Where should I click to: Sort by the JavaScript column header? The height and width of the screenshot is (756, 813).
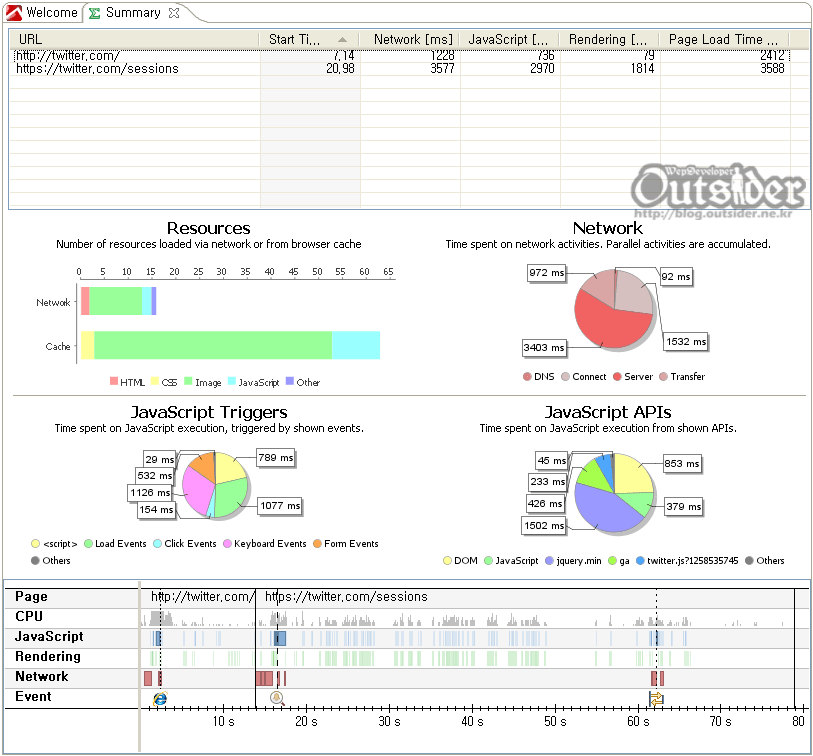(509, 39)
